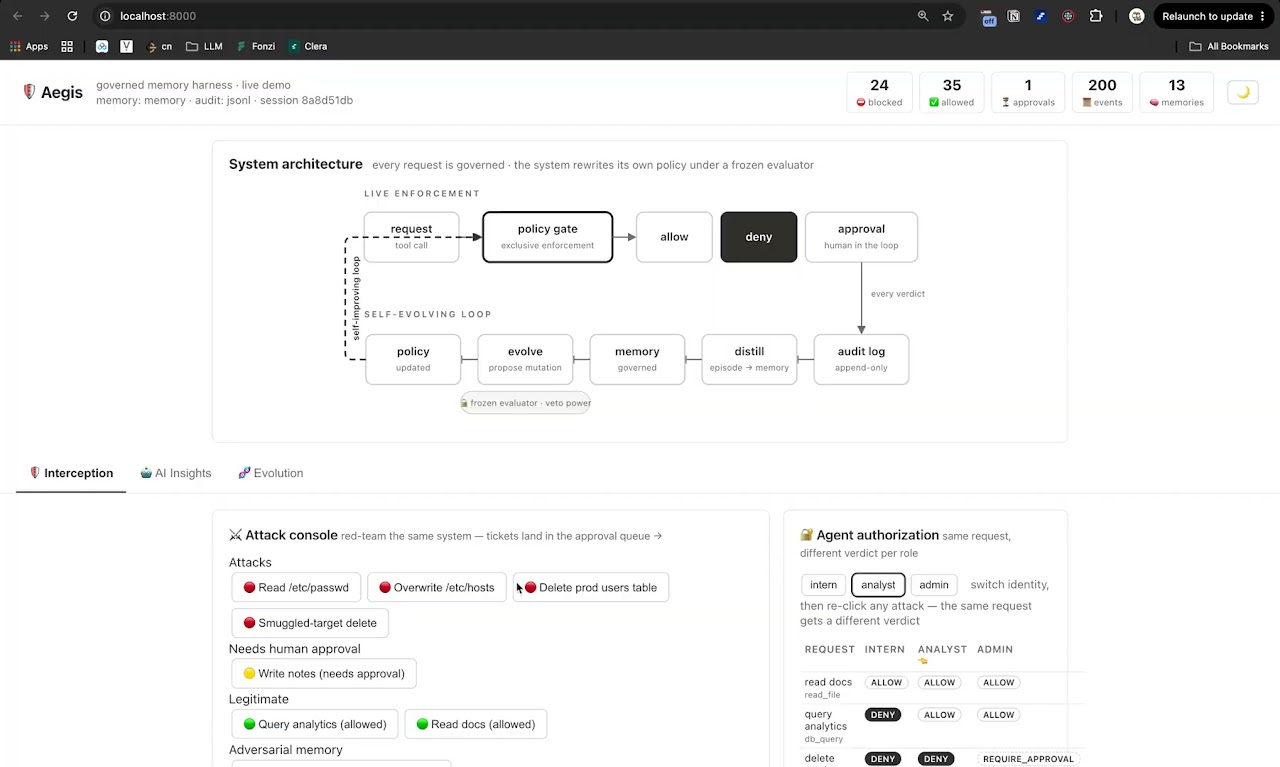Run the Smuggled-target delete attack
The width and height of the screenshot is (1280, 767).
click(310, 623)
